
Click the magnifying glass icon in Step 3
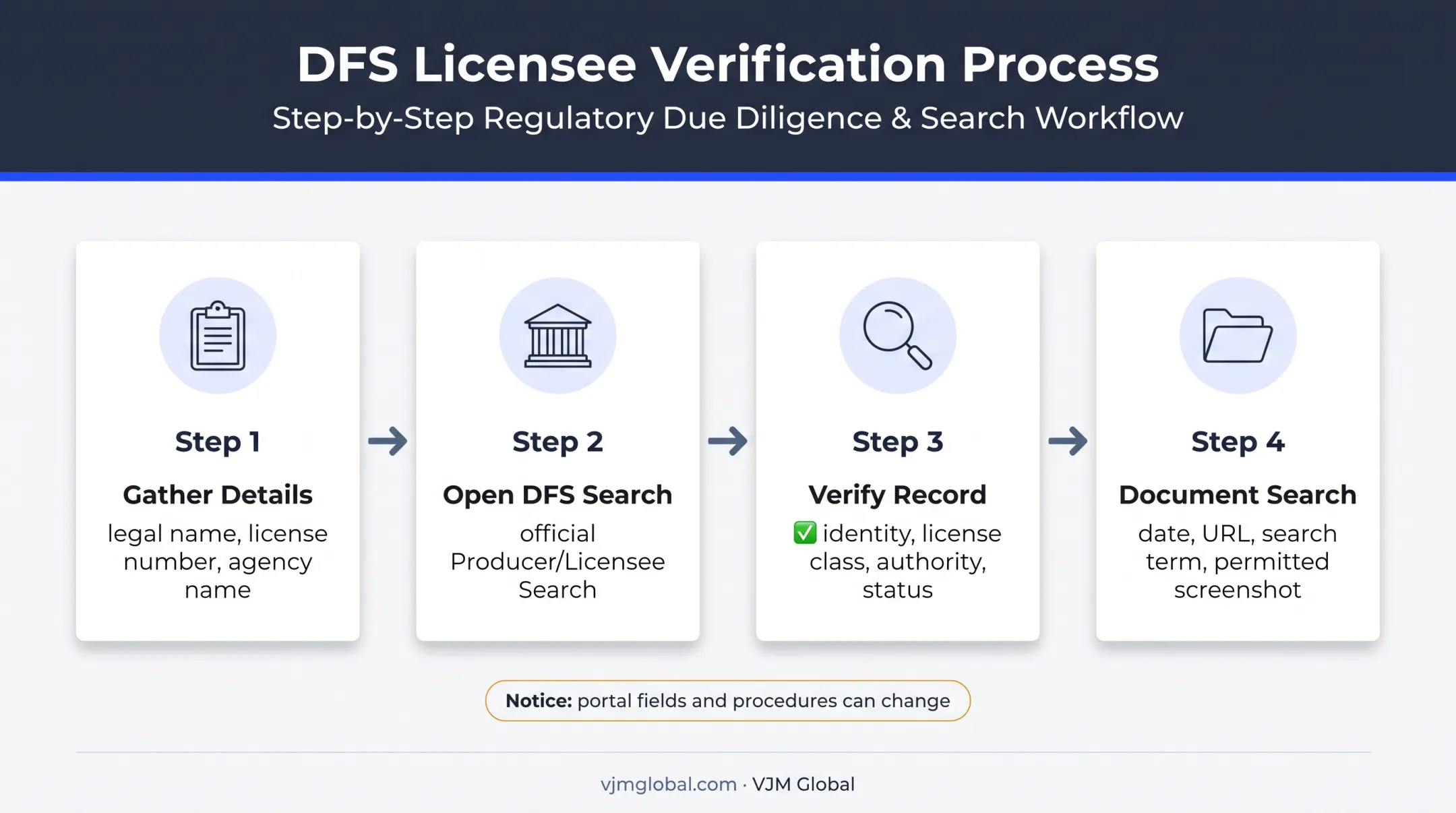pos(897,335)
